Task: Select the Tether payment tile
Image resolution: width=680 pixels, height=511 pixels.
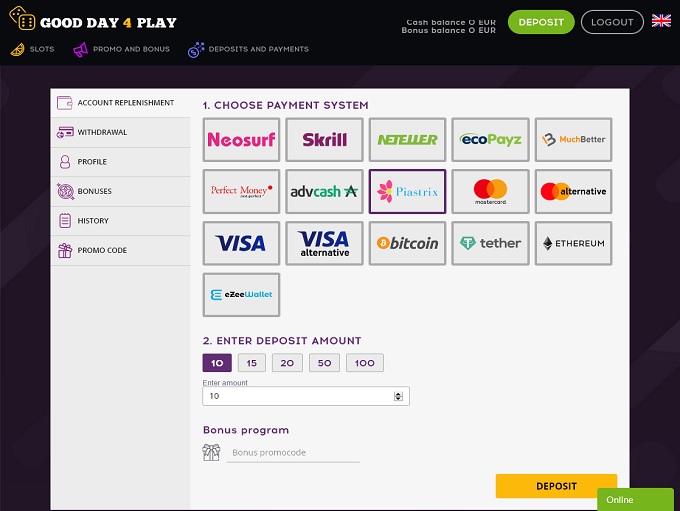Action: (490, 243)
